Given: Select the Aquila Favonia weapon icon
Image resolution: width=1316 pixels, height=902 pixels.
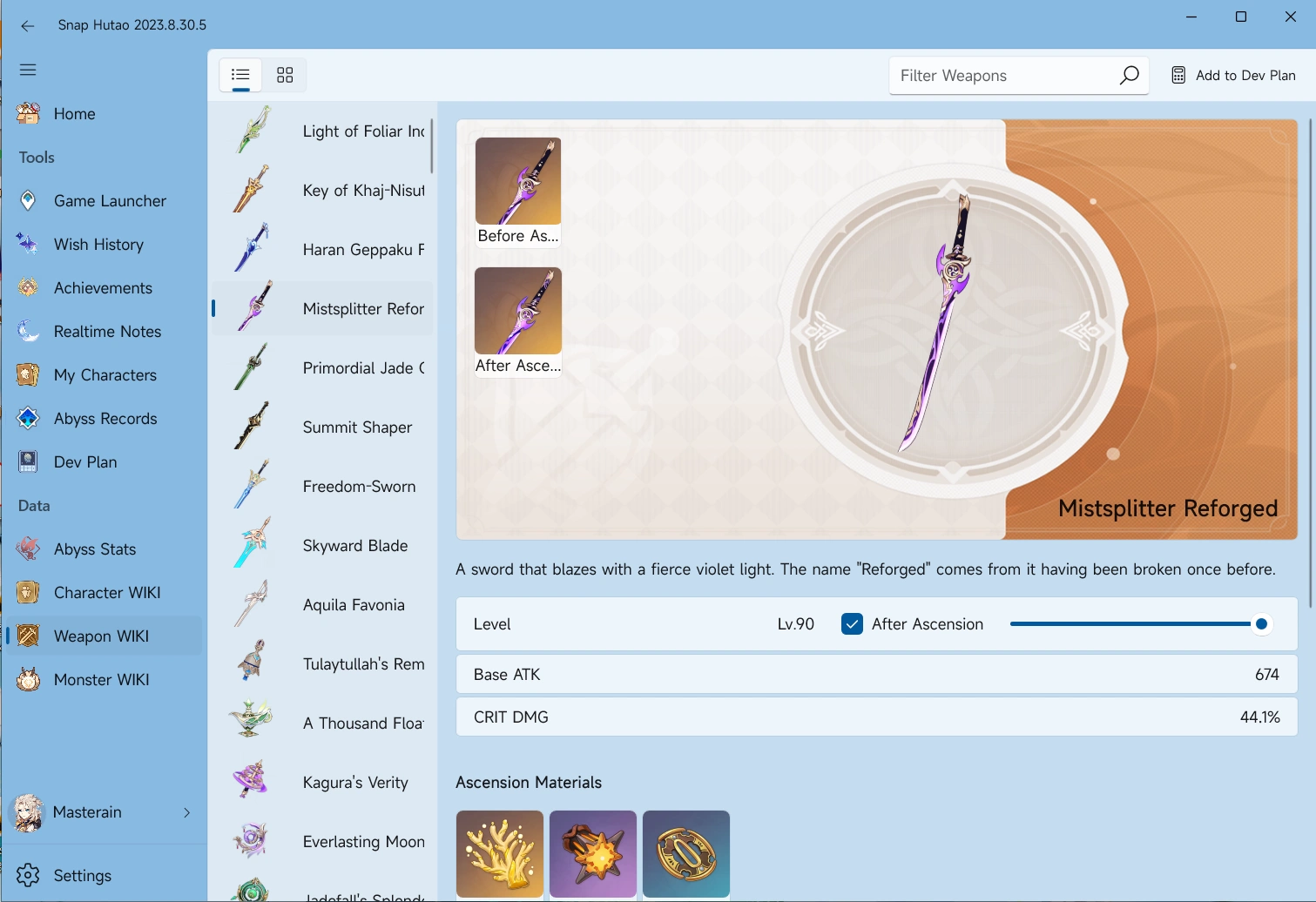Looking at the screenshot, I should point(253,604).
